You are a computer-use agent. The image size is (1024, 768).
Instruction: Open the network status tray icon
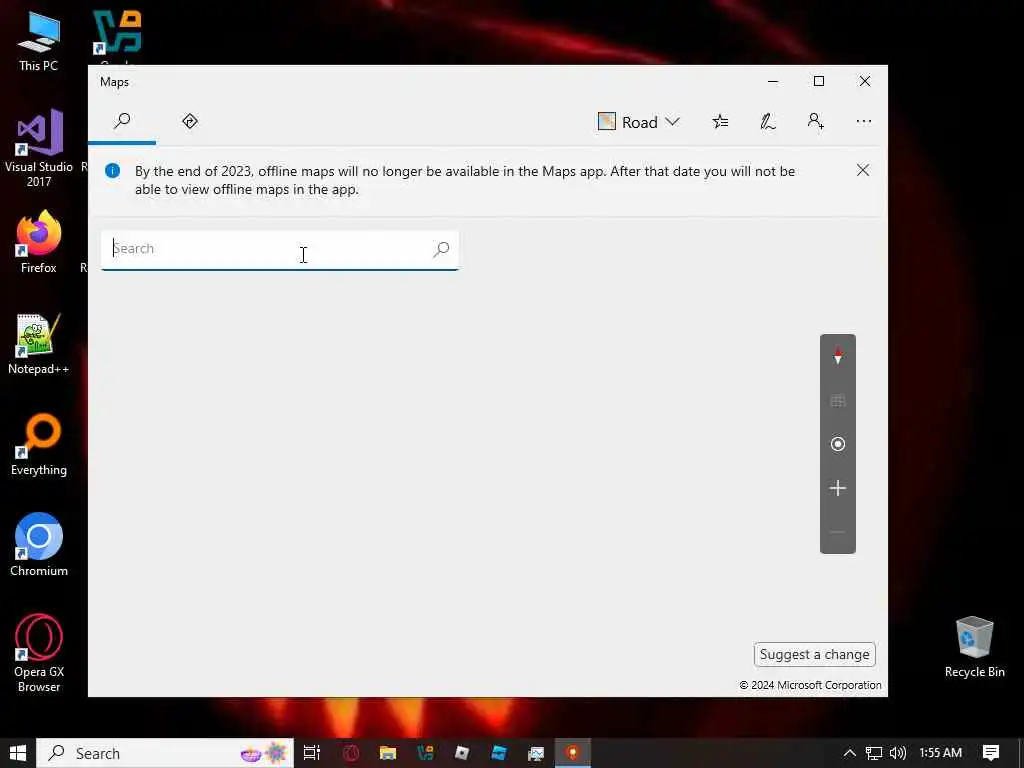[873, 753]
